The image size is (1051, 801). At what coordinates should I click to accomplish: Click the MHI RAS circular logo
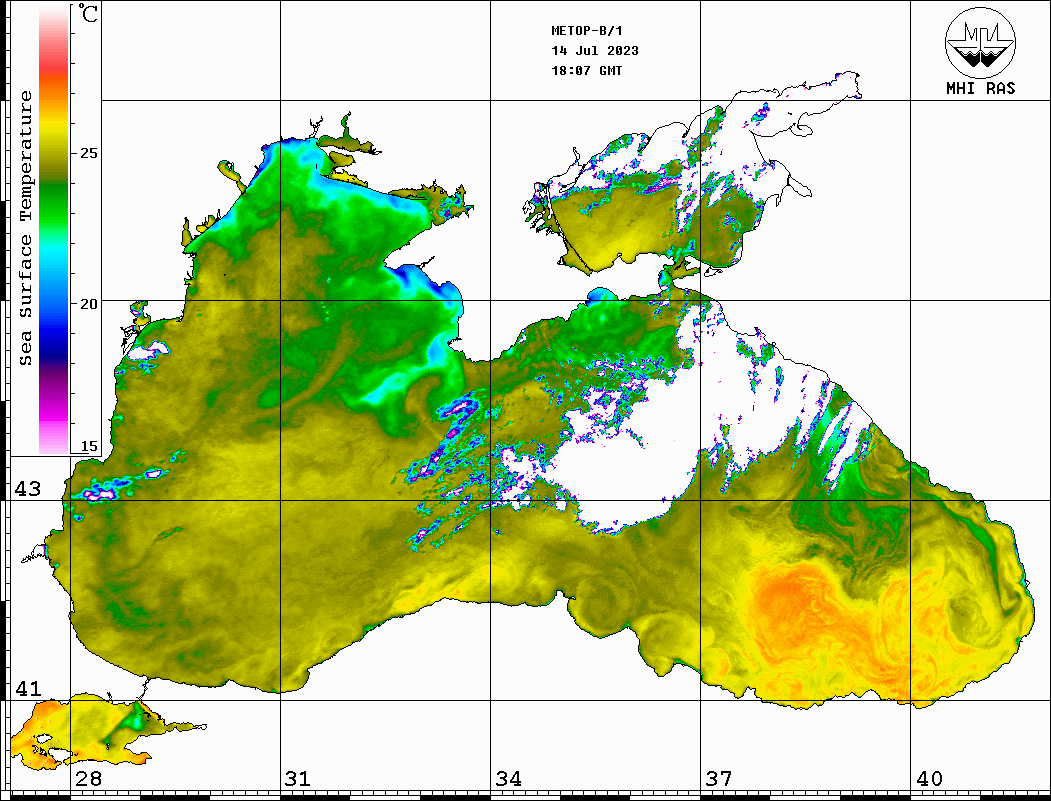980,42
